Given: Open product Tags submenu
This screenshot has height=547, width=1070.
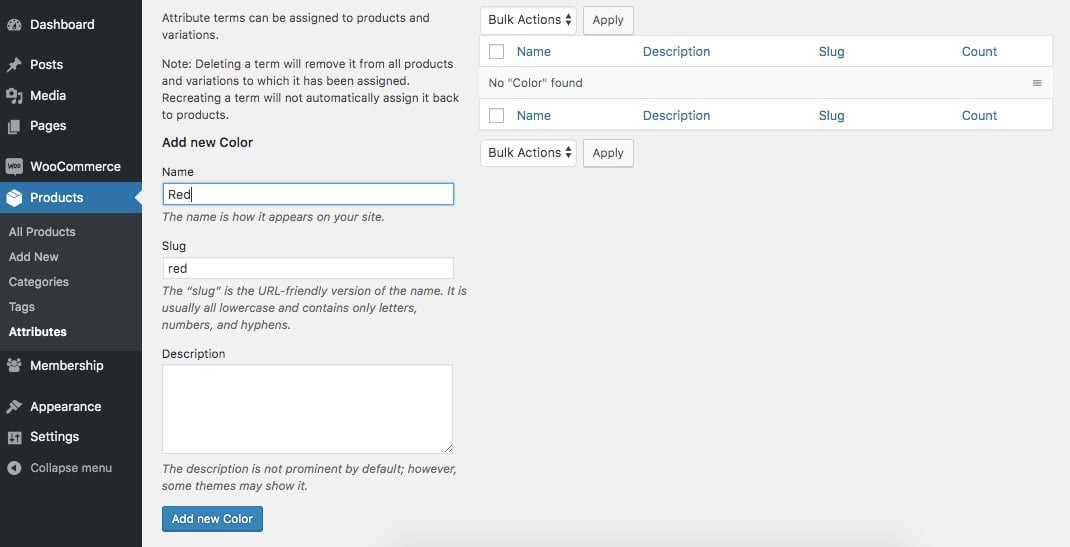Looking at the screenshot, I should click(x=22, y=307).
